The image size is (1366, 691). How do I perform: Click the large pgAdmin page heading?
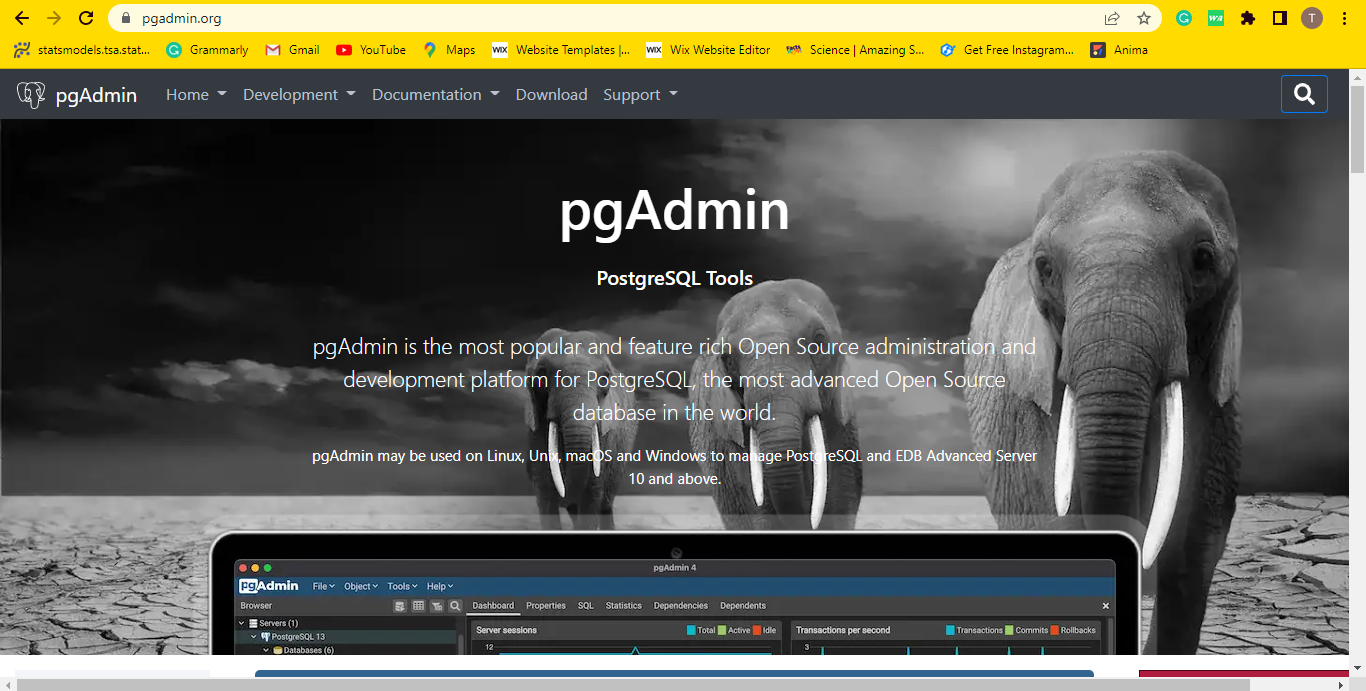(x=674, y=211)
